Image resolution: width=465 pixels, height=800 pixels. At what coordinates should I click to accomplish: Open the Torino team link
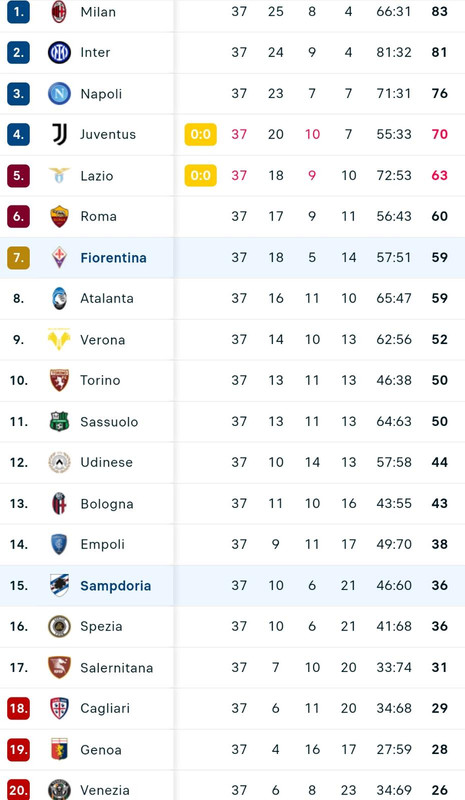point(100,380)
